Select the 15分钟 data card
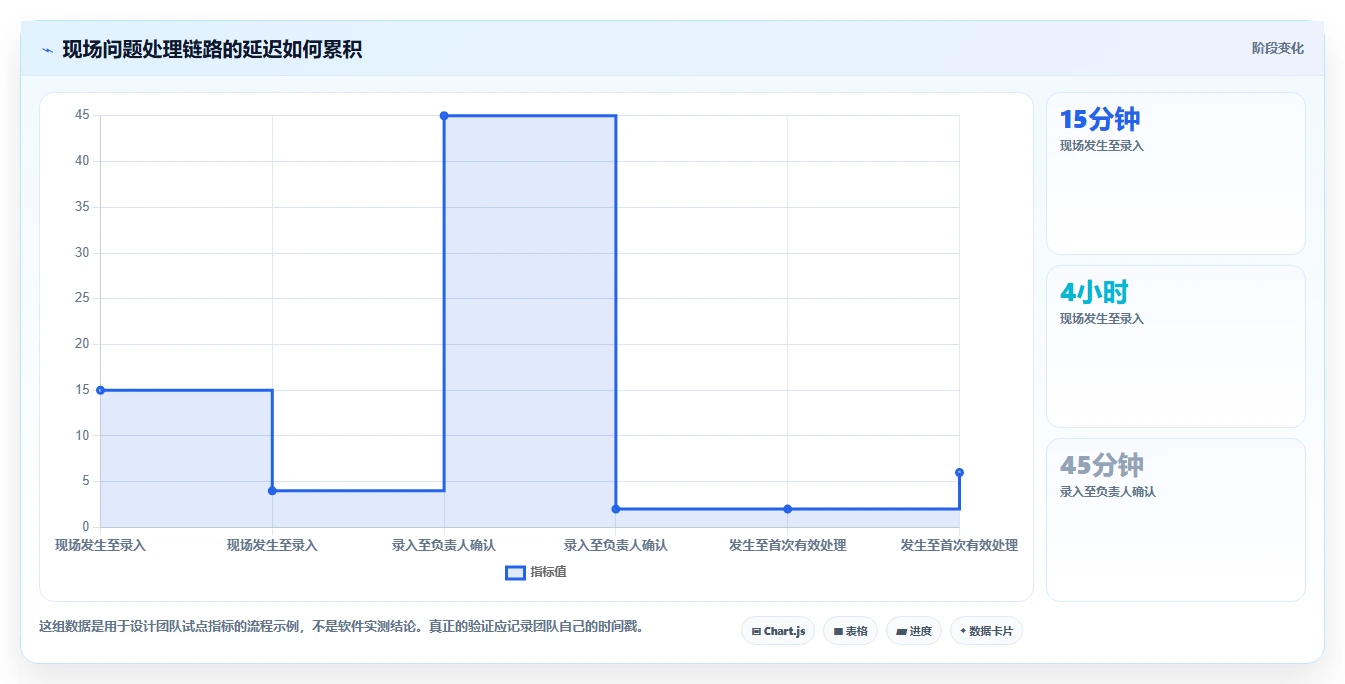This screenshot has width=1345, height=684. point(1176,174)
